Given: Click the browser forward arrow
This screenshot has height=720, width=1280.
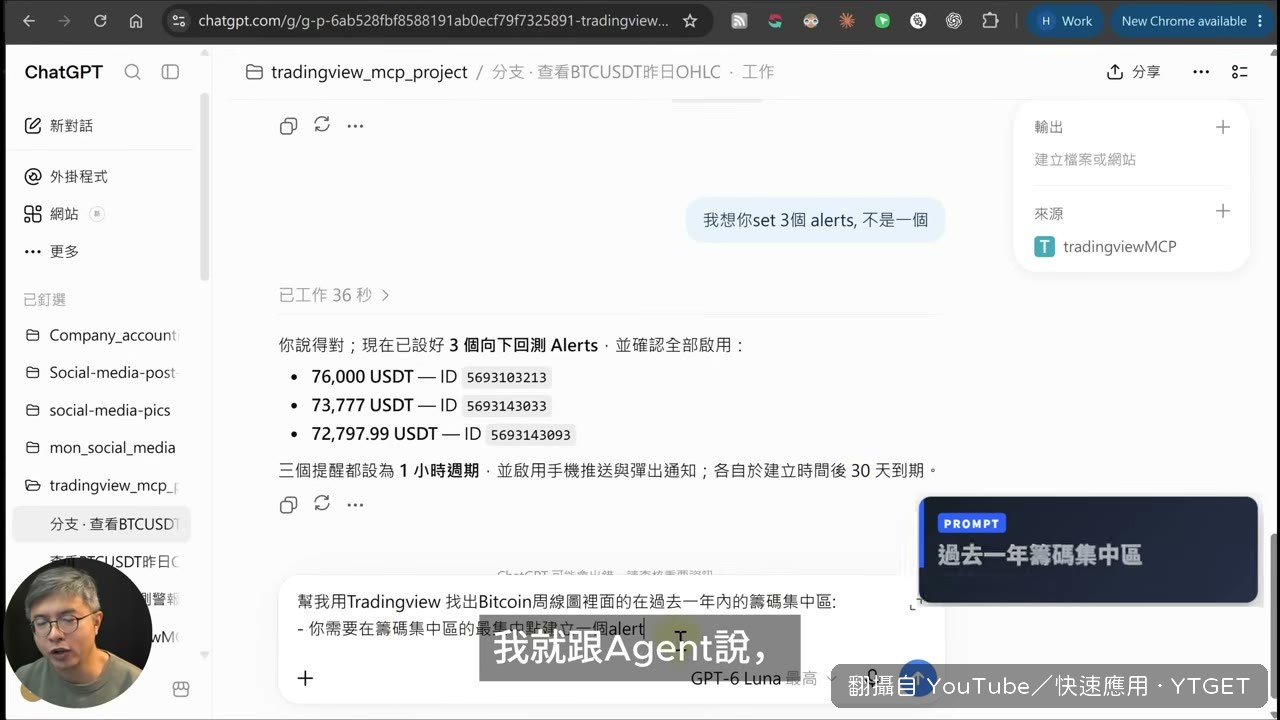Looking at the screenshot, I should pos(64,20).
